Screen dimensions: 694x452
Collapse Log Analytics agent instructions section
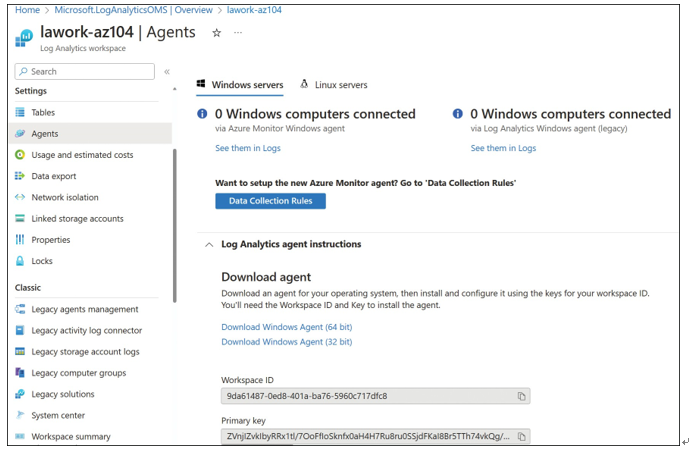(x=209, y=245)
